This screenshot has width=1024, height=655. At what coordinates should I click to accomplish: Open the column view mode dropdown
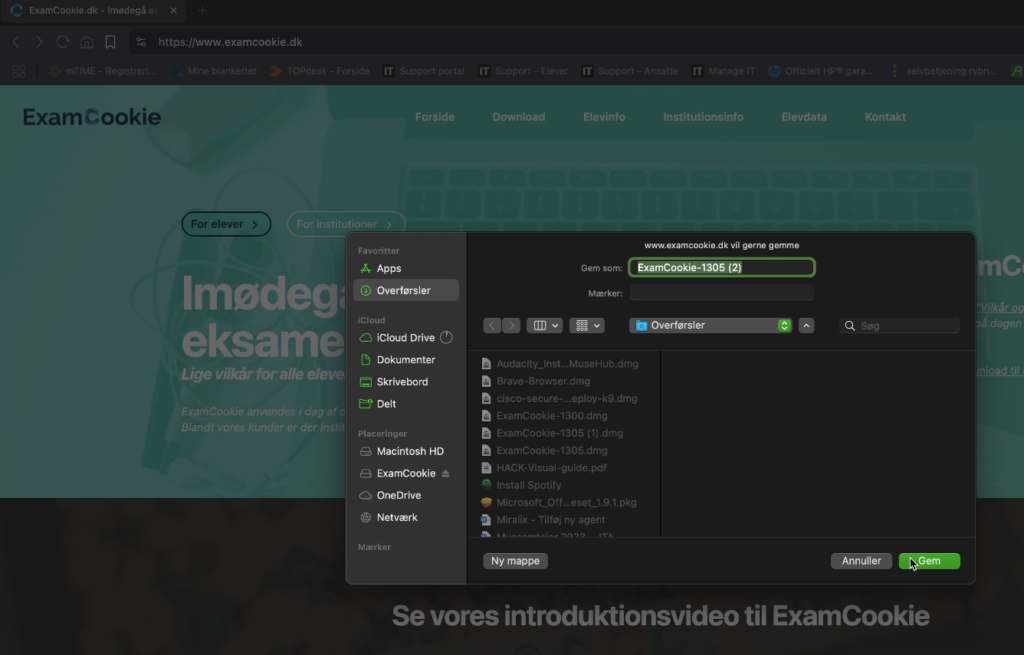(x=547, y=325)
